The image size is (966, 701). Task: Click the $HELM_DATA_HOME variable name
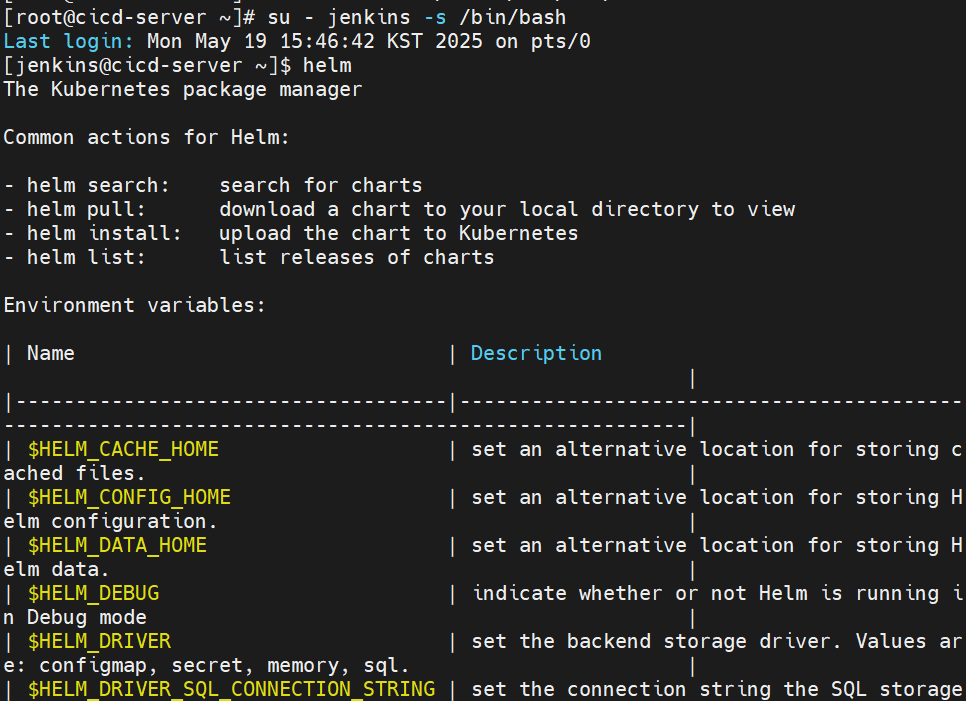click(x=117, y=546)
